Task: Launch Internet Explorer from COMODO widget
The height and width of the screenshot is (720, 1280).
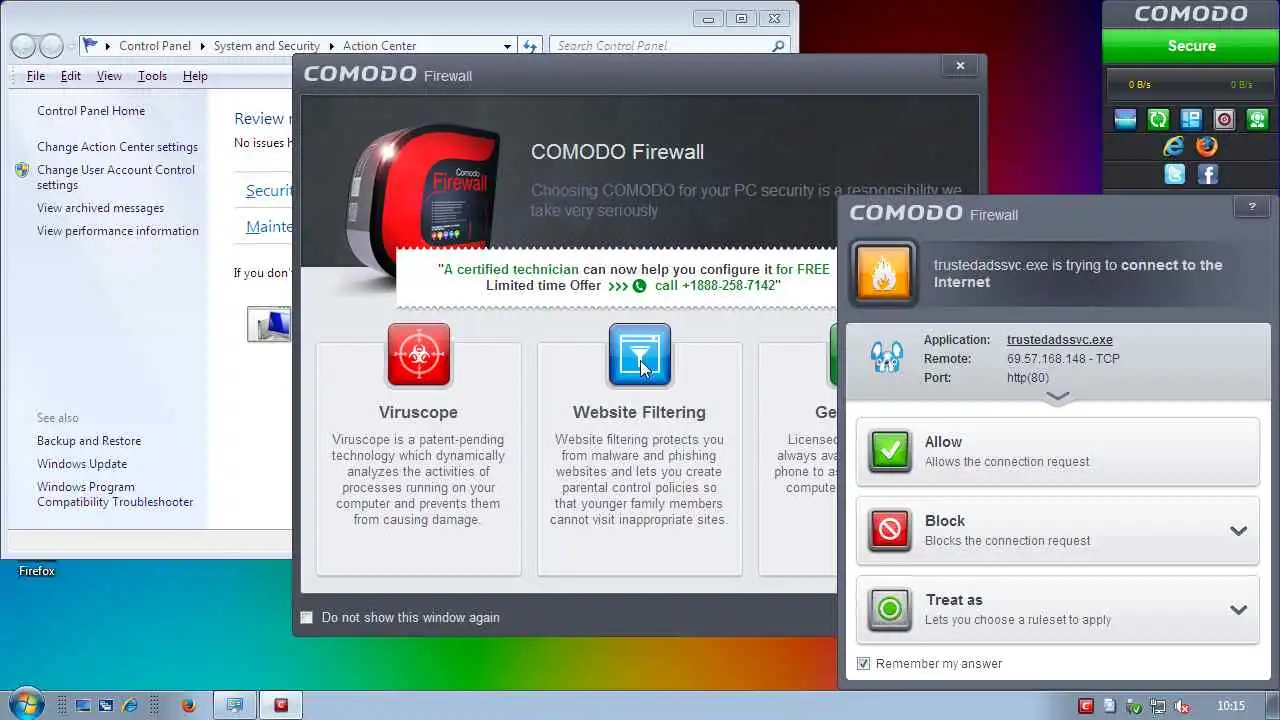Action: click(1174, 146)
